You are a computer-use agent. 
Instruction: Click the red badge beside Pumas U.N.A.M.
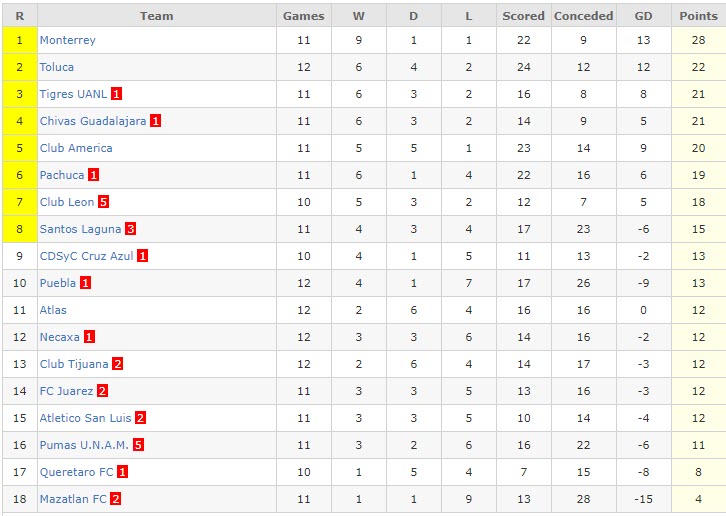[x=139, y=445]
